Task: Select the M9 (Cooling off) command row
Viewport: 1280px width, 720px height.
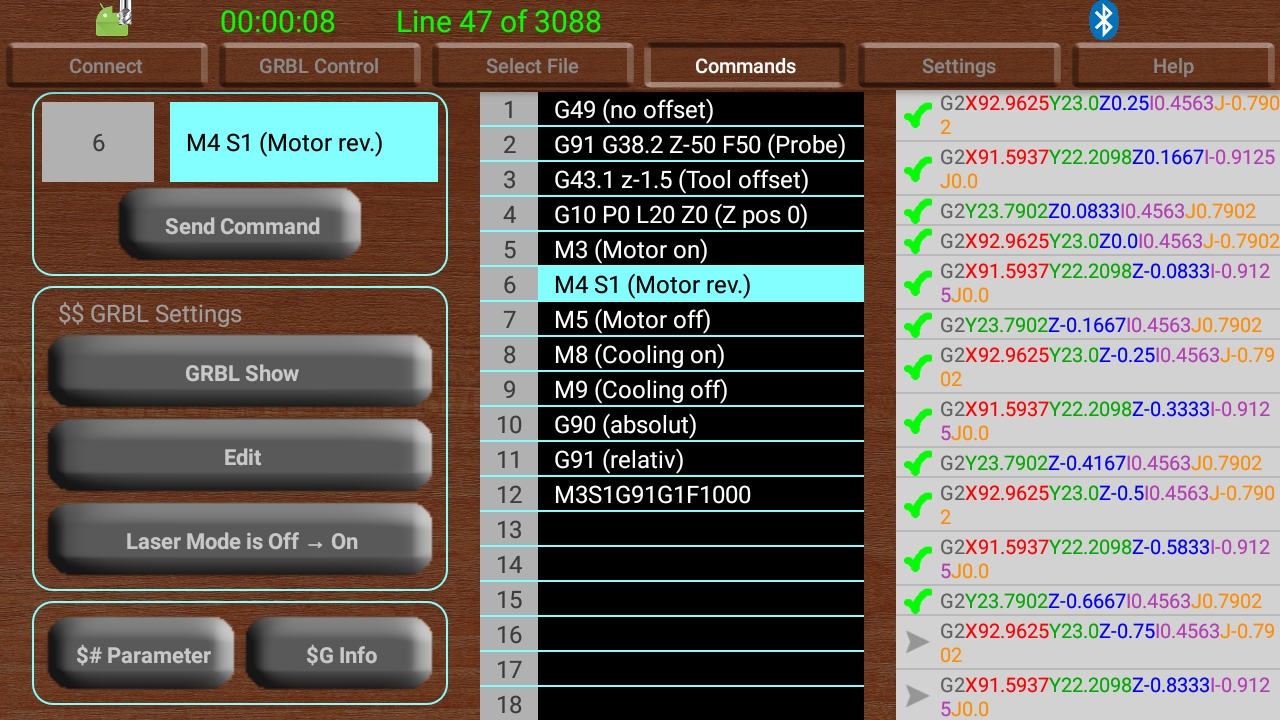Action: [672, 390]
